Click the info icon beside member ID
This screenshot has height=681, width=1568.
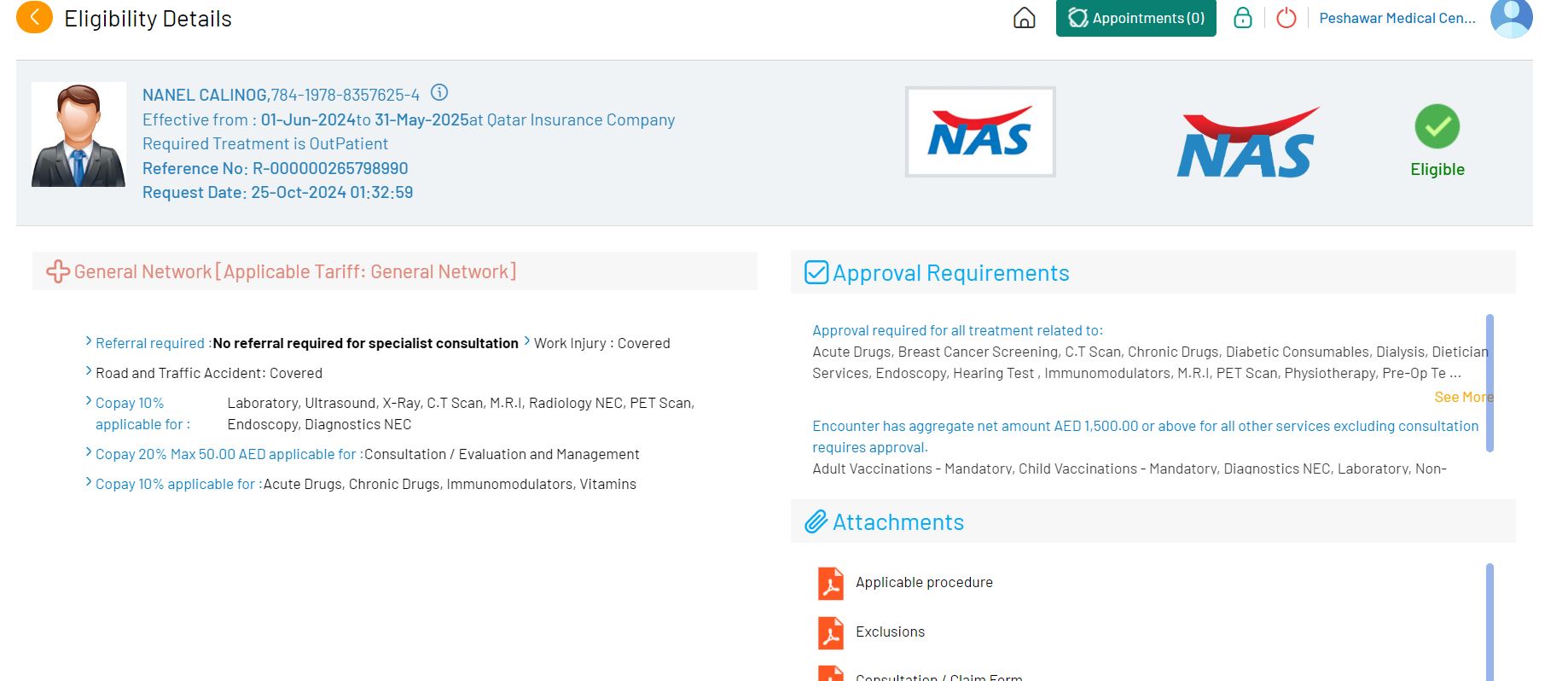pyautogui.click(x=439, y=92)
